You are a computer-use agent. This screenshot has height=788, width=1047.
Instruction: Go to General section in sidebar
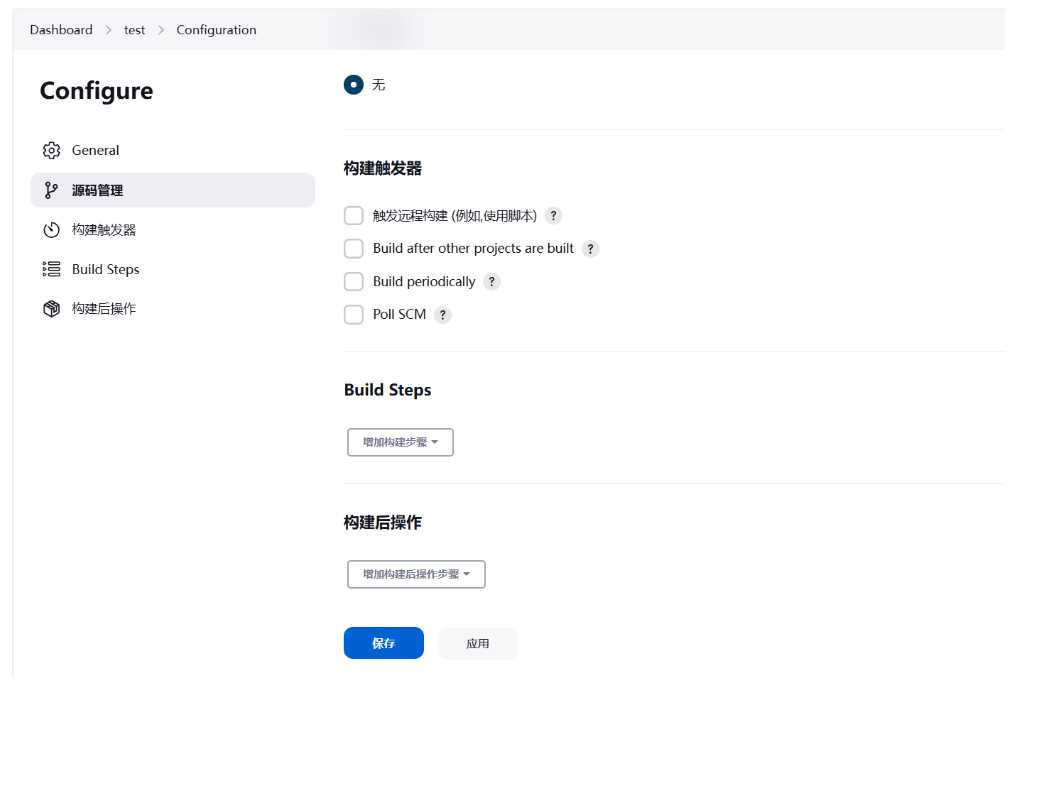[172, 150]
